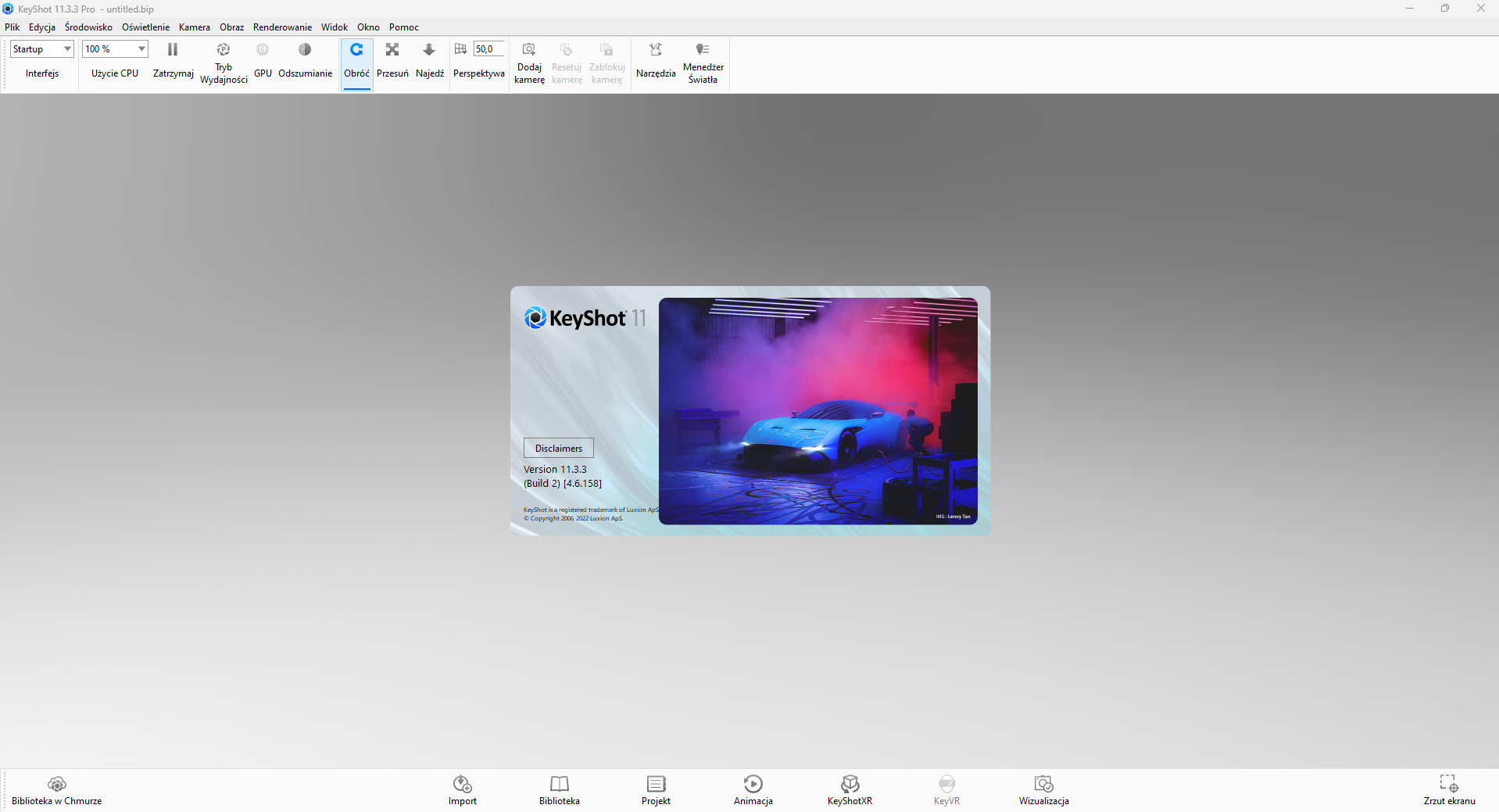
Task: Click the KeyShot app icon in title bar
Action: point(8,9)
